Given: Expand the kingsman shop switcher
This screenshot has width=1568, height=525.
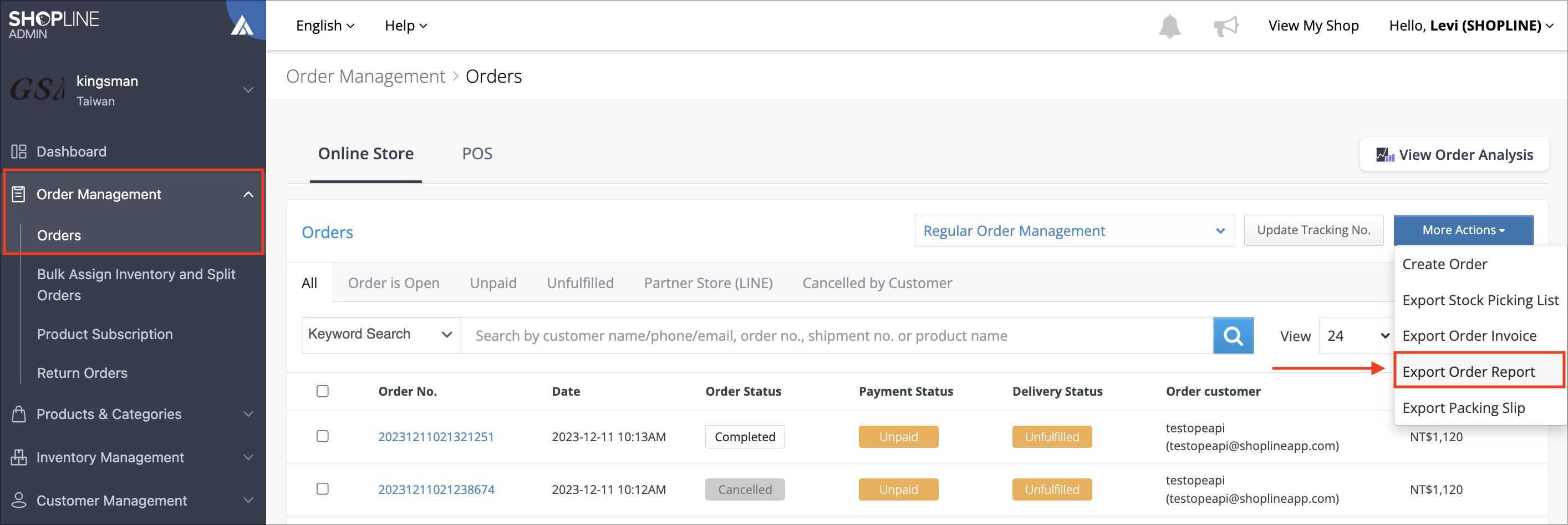Looking at the screenshot, I should pyautogui.click(x=248, y=89).
